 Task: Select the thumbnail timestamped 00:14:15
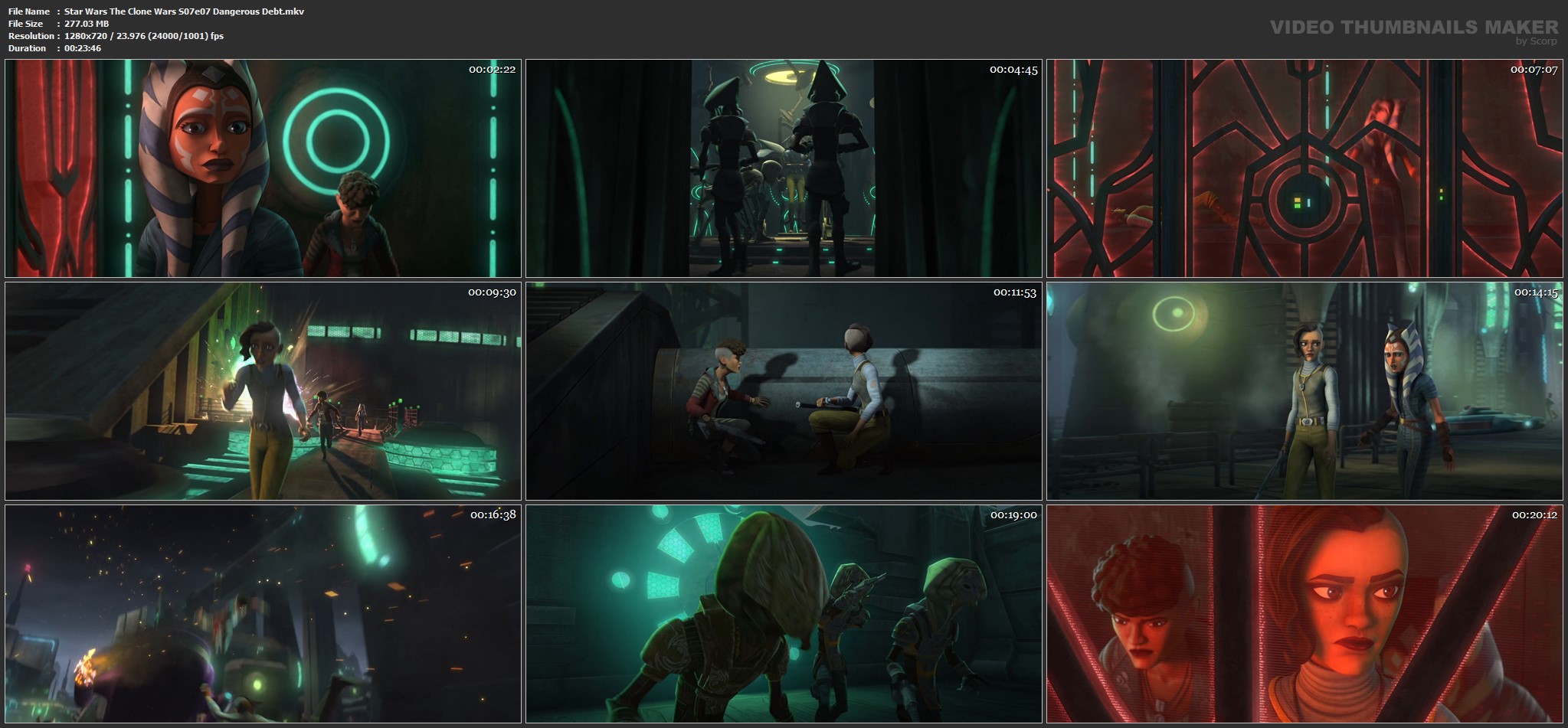pos(1304,391)
